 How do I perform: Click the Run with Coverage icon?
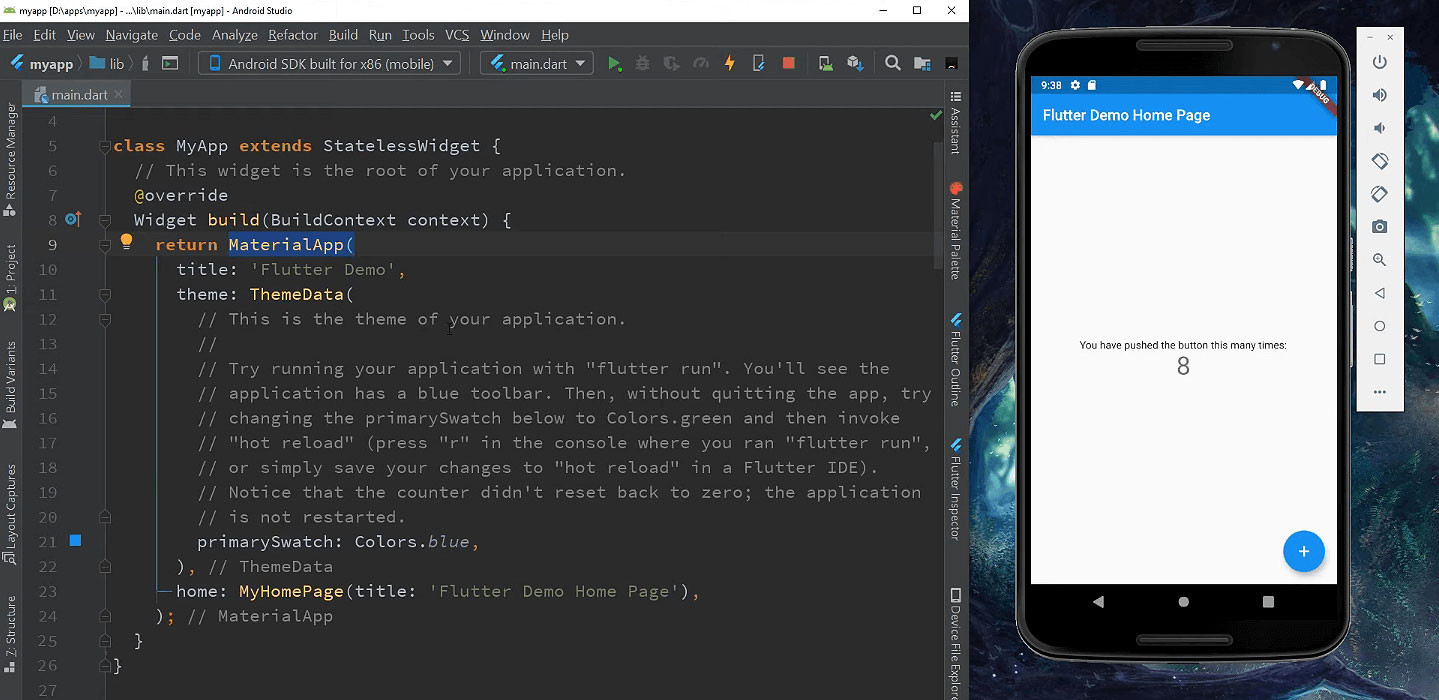click(672, 63)
